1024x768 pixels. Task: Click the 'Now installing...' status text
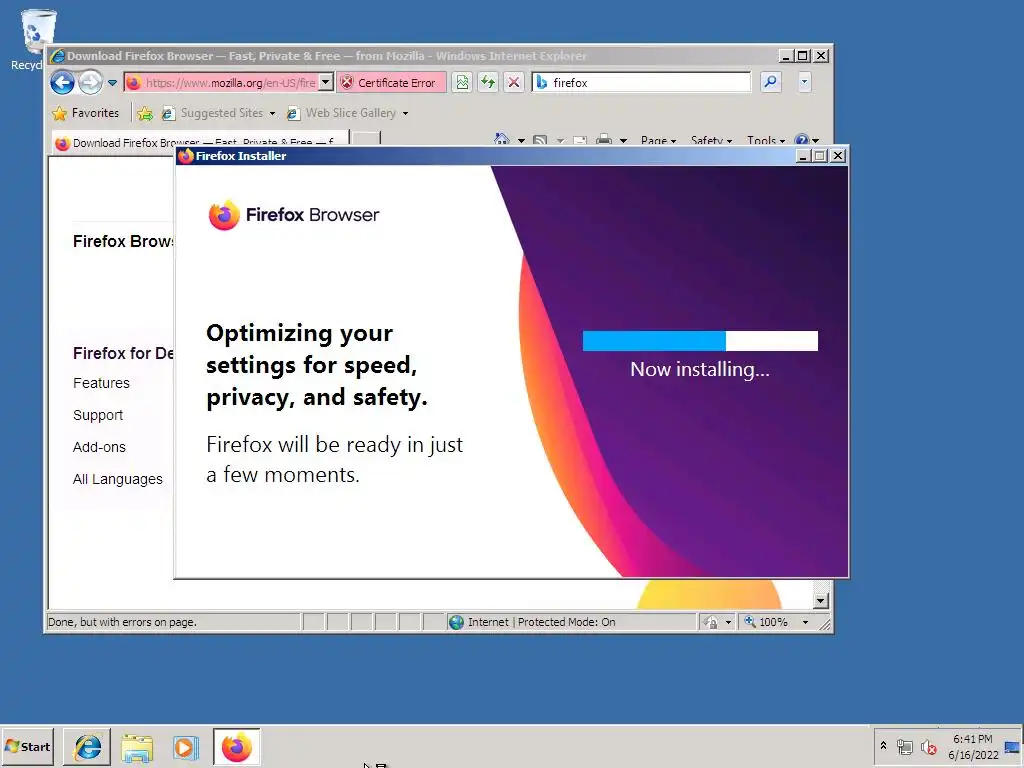[x=700, y=370]
